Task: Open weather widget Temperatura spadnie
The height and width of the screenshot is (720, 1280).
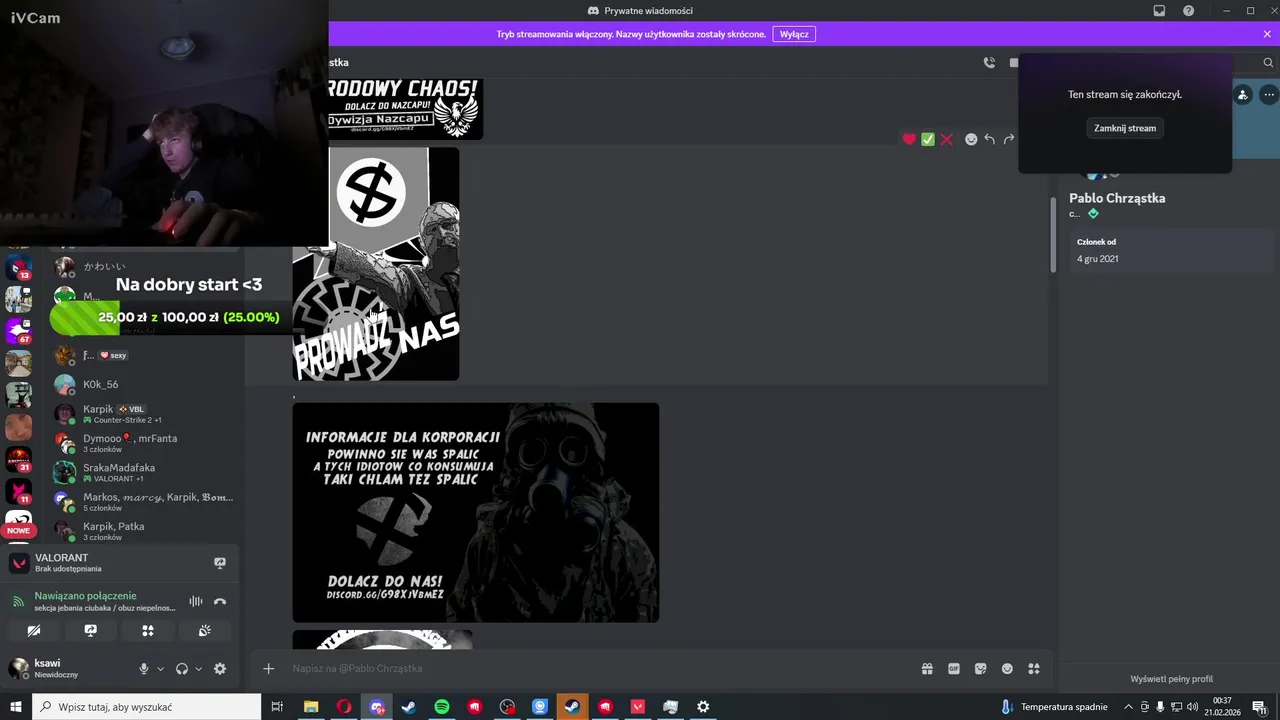Action: pos(1055,707)
